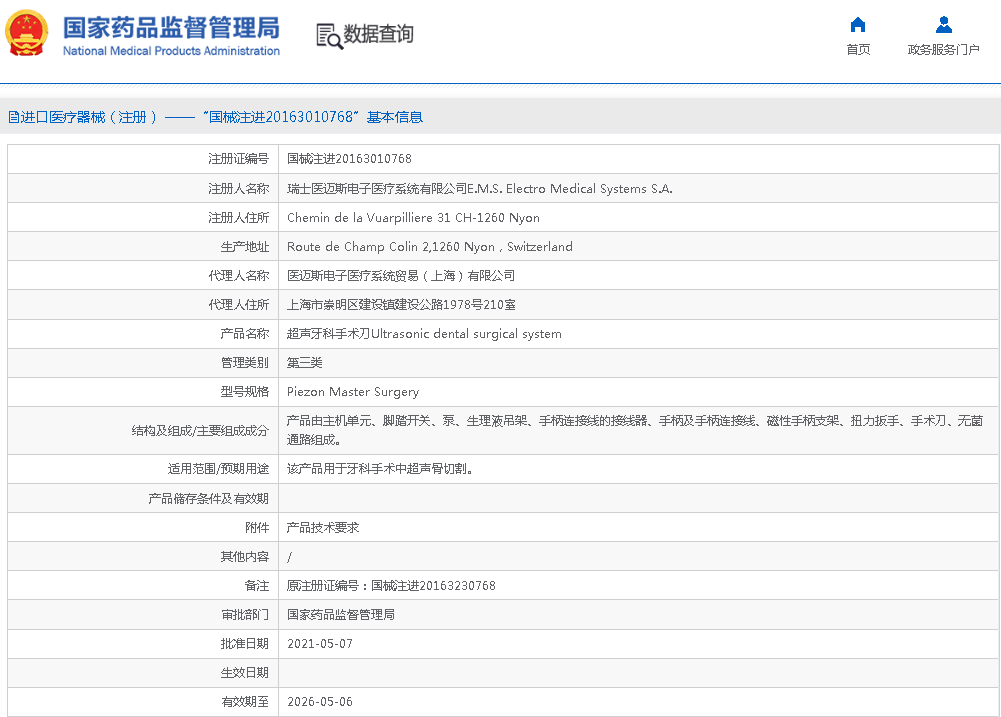Image resolution: width=1001 pixels, height=717 pixels.
Task: Open 政务服务门户 person icon
Action: [x=943, y=25]
